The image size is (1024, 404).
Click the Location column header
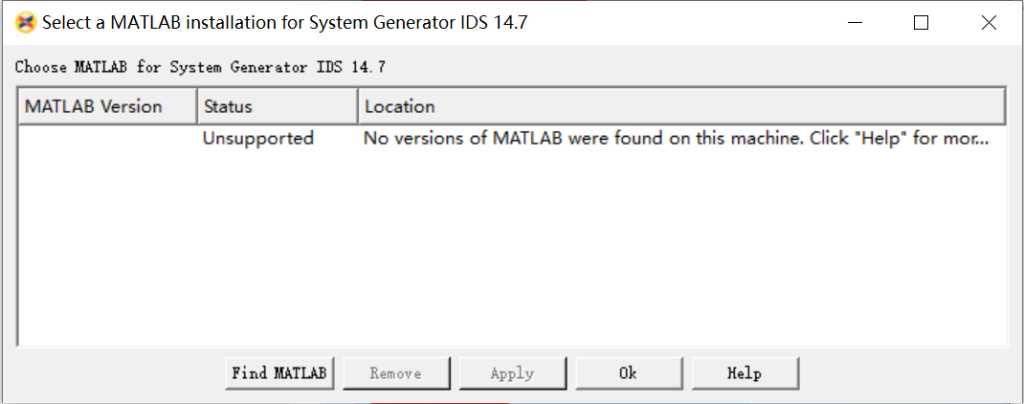click(400, 106)
